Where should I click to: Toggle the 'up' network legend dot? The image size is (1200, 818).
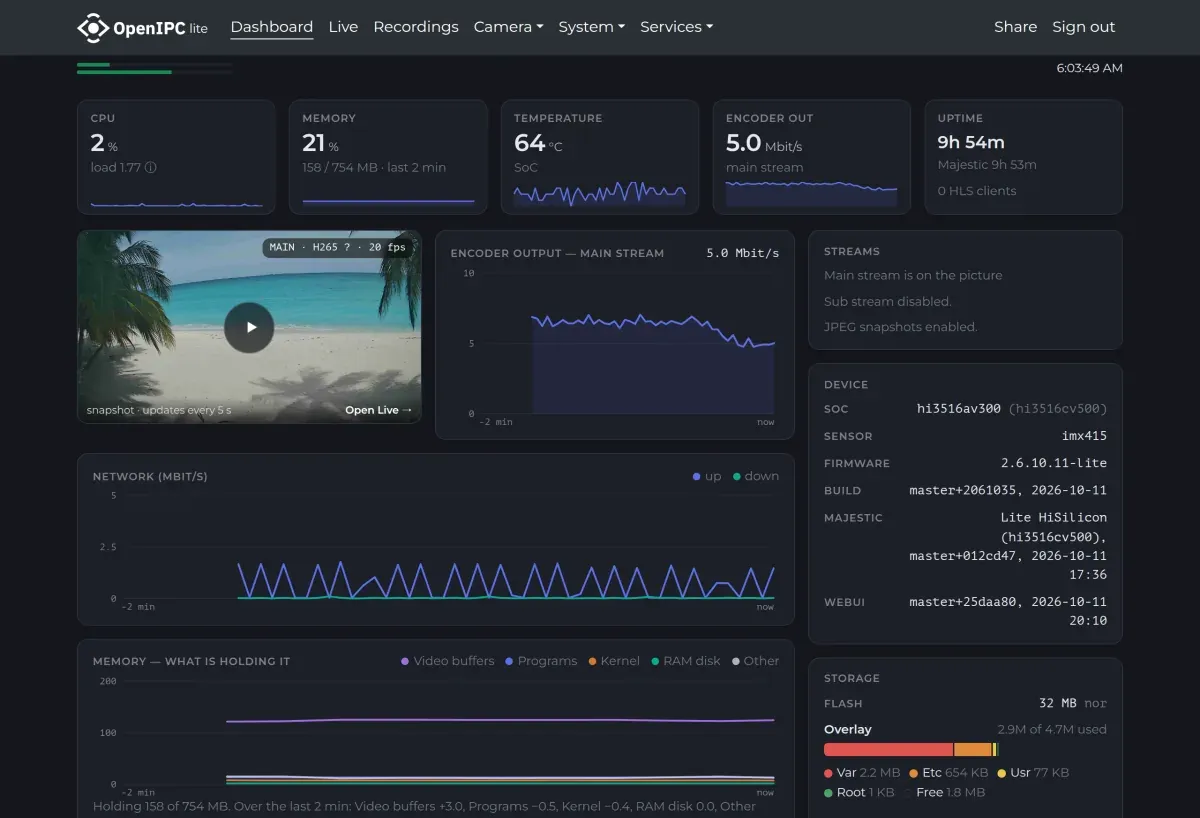click(x=696, y=477)
